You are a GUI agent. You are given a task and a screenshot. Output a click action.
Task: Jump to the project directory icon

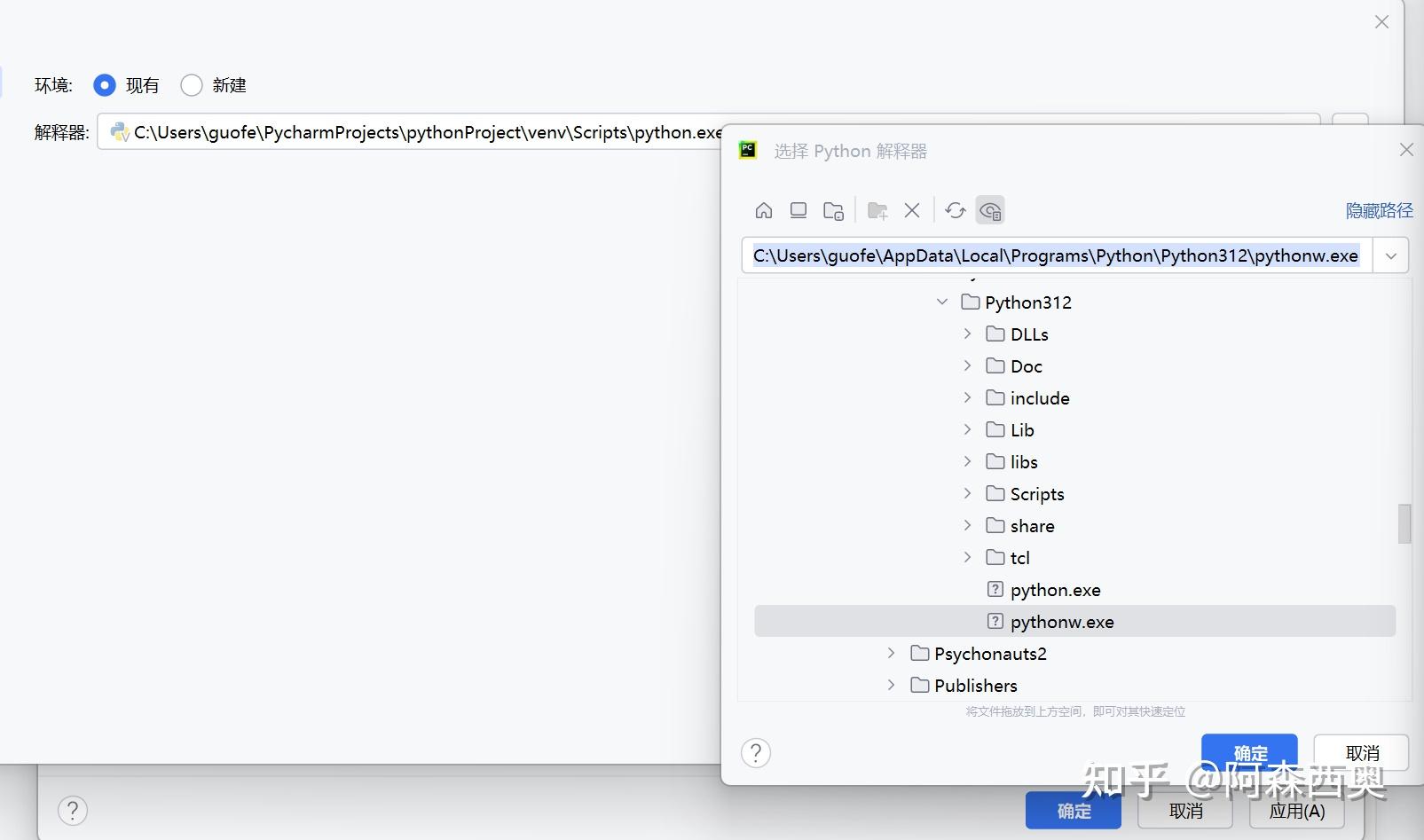tap(833, 210)
